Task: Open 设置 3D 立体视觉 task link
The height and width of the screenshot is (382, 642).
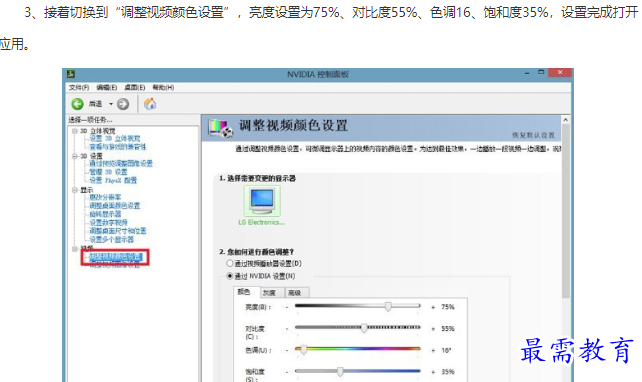Action: point(115,139)
